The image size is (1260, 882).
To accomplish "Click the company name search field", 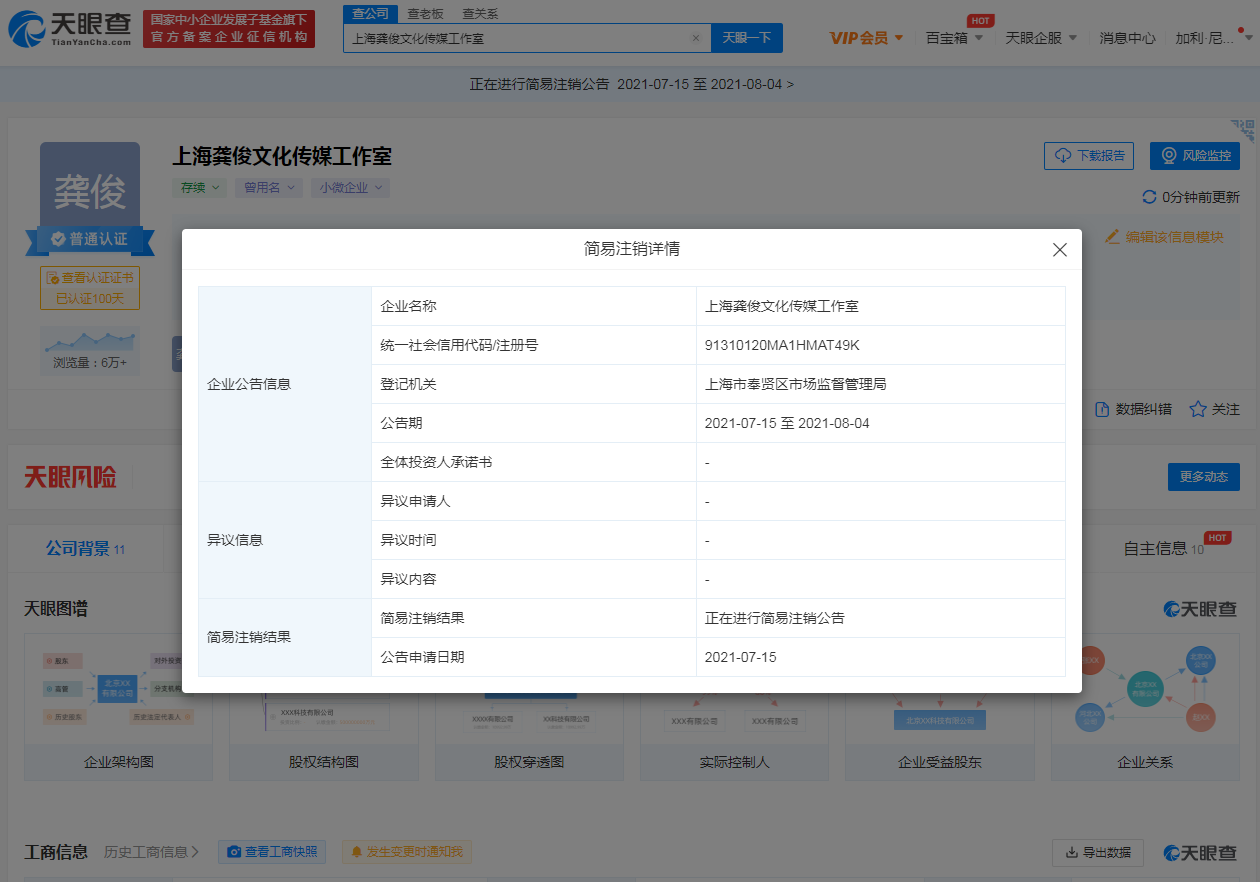I will tap(515, 38).
